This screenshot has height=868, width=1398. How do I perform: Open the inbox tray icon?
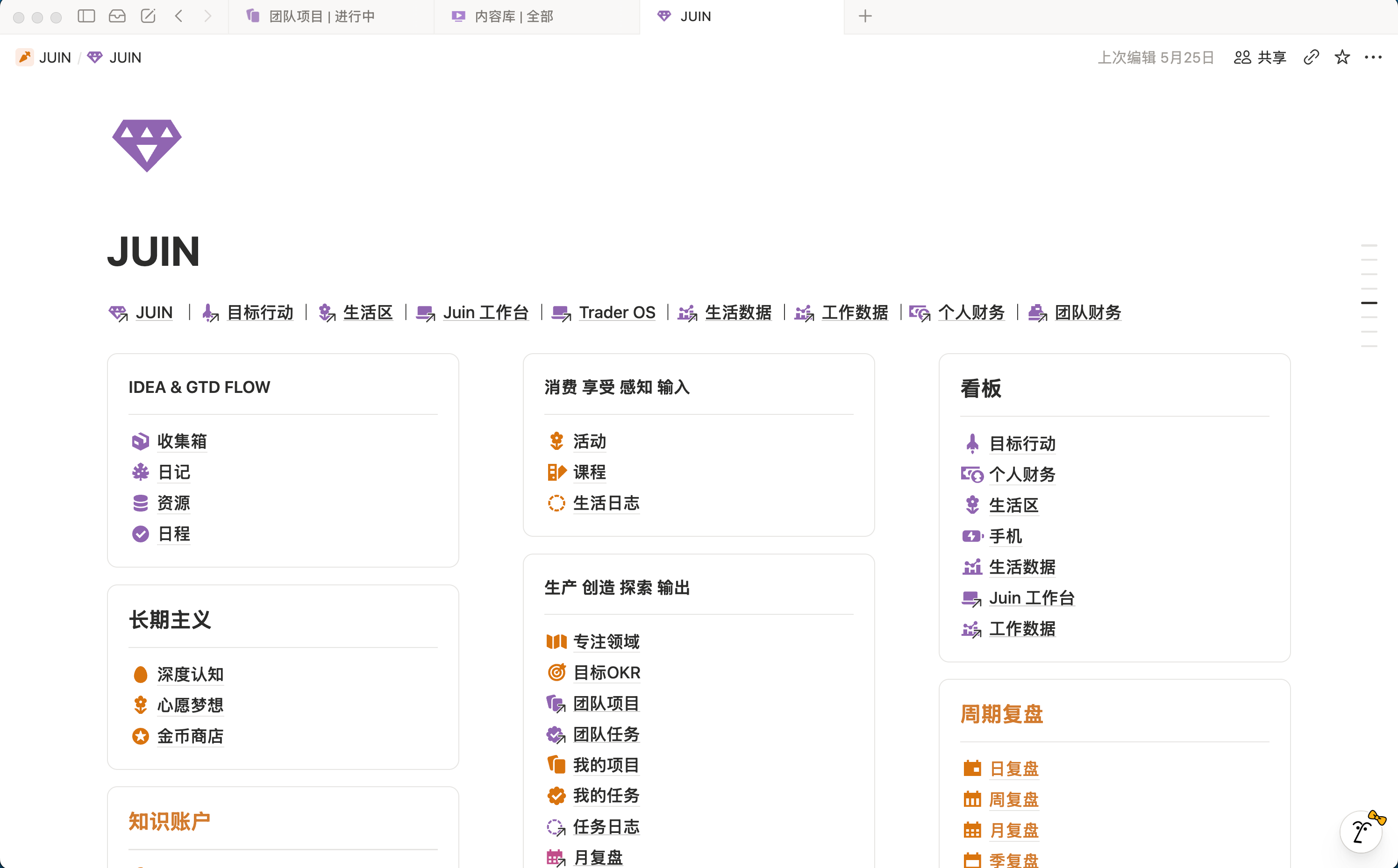coord(117,16)
